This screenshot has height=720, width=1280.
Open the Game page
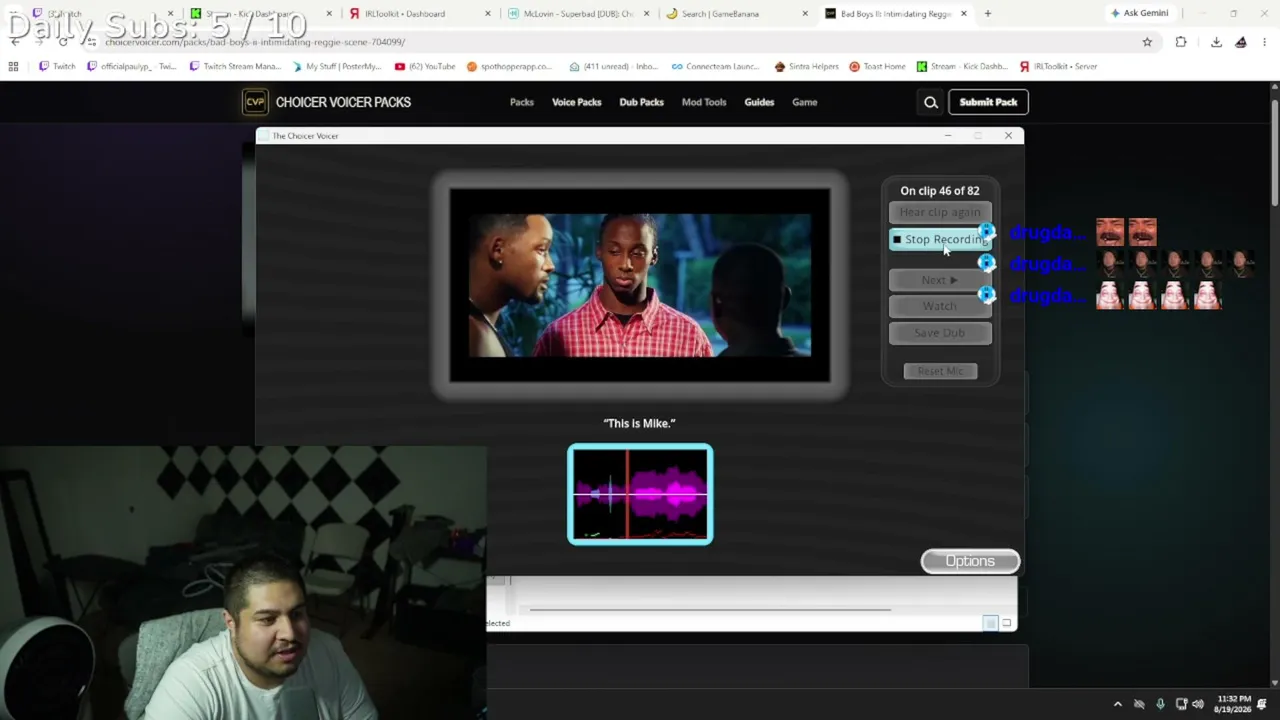click(805, 102)
